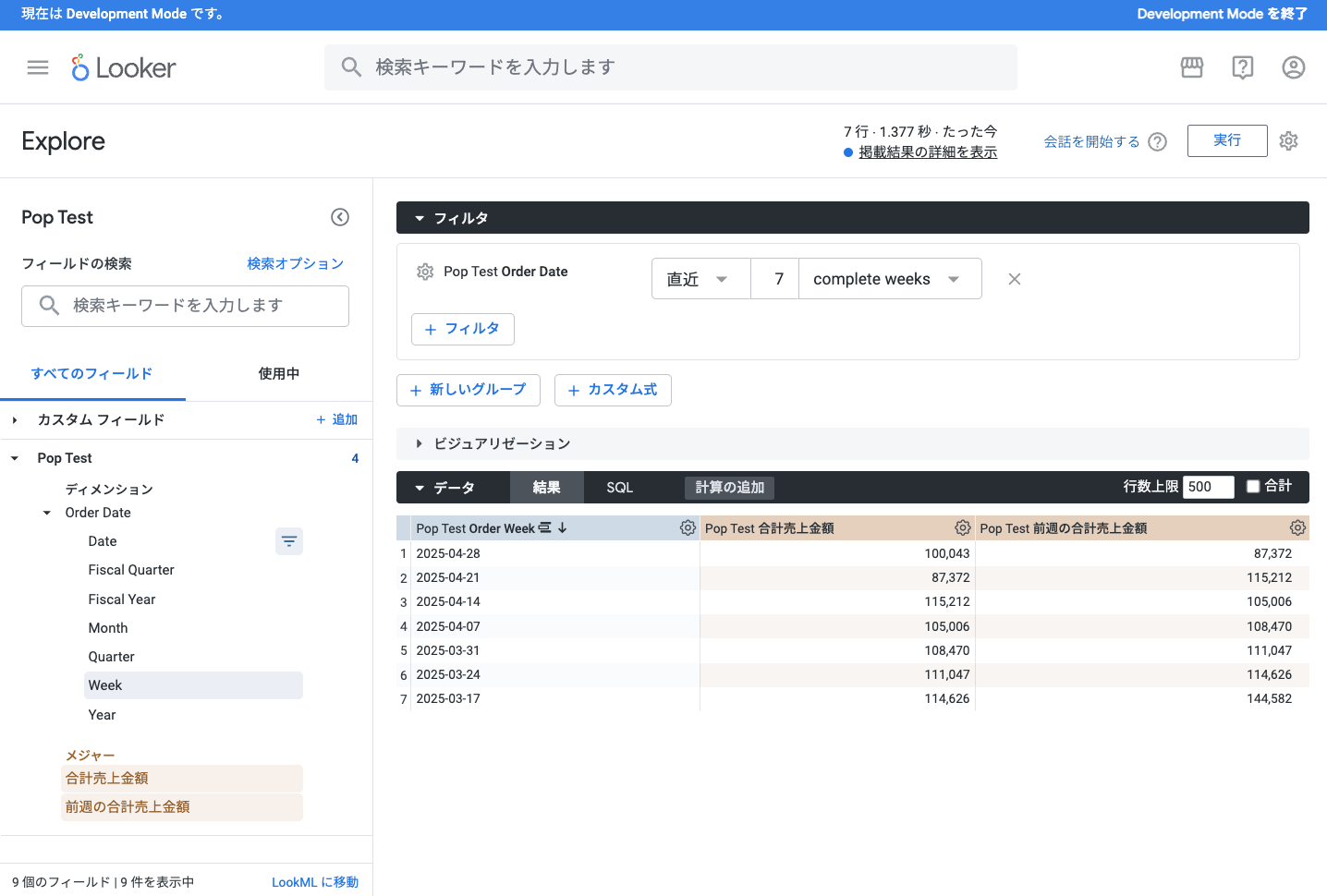The width and height of the screenshot is (1327, 896).
Task: Select the 前週の合計売上金額 measure field
Action: click(x=128, y=807)
